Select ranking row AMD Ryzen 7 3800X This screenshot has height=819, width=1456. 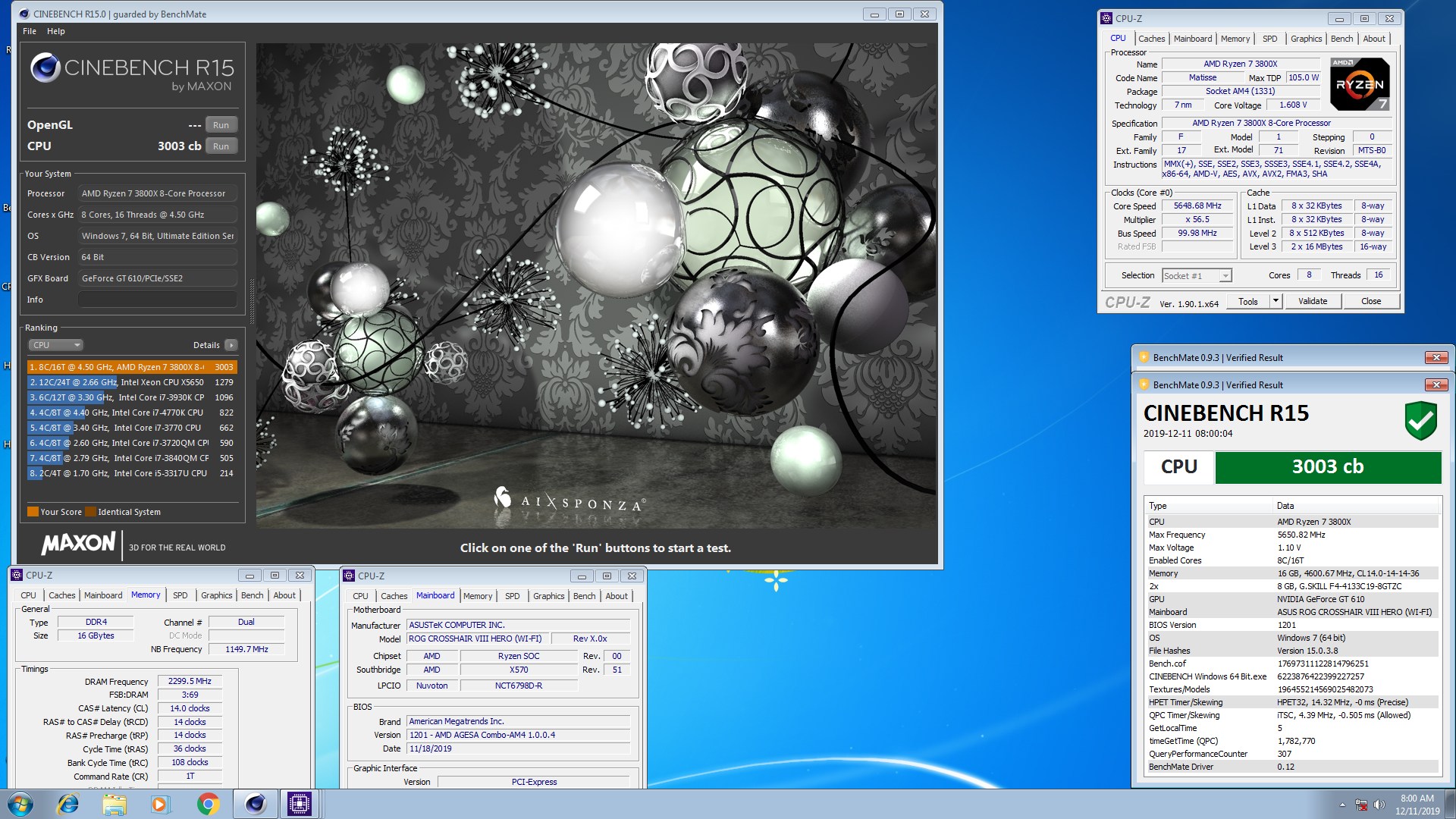click(132, 367)
